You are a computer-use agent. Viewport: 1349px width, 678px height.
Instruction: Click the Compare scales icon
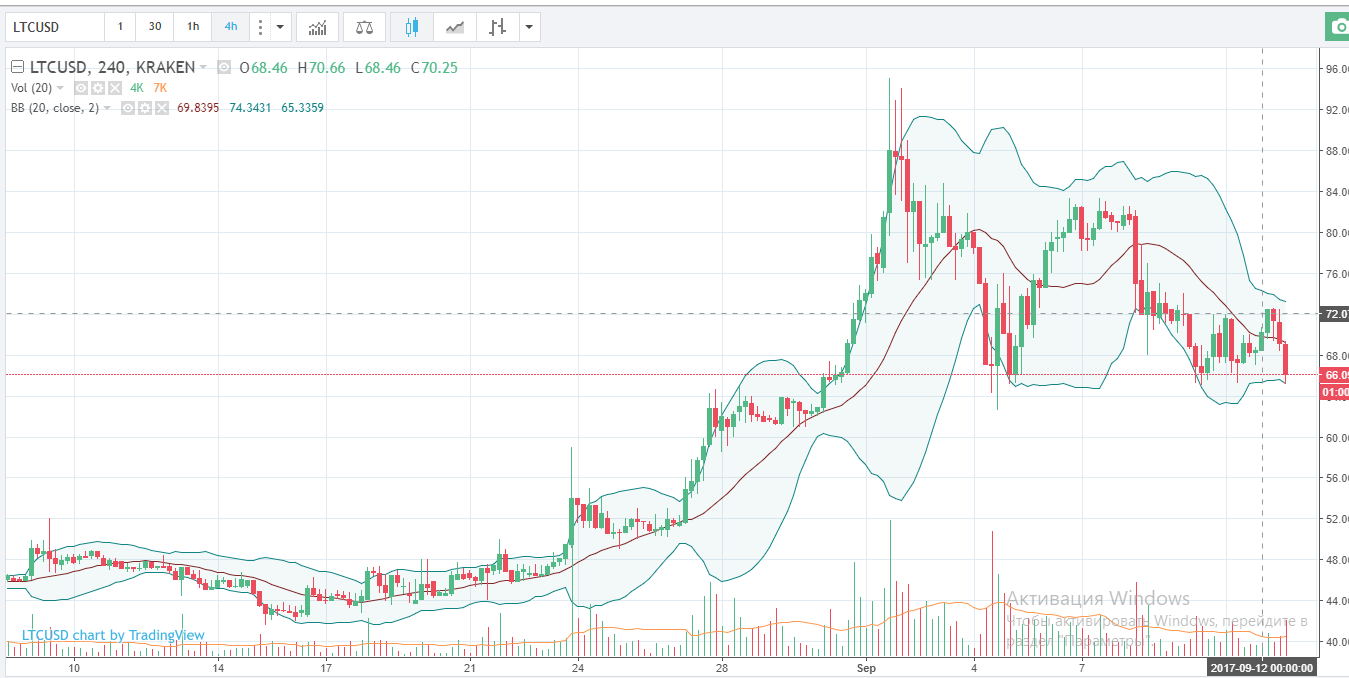coord(364,27)
